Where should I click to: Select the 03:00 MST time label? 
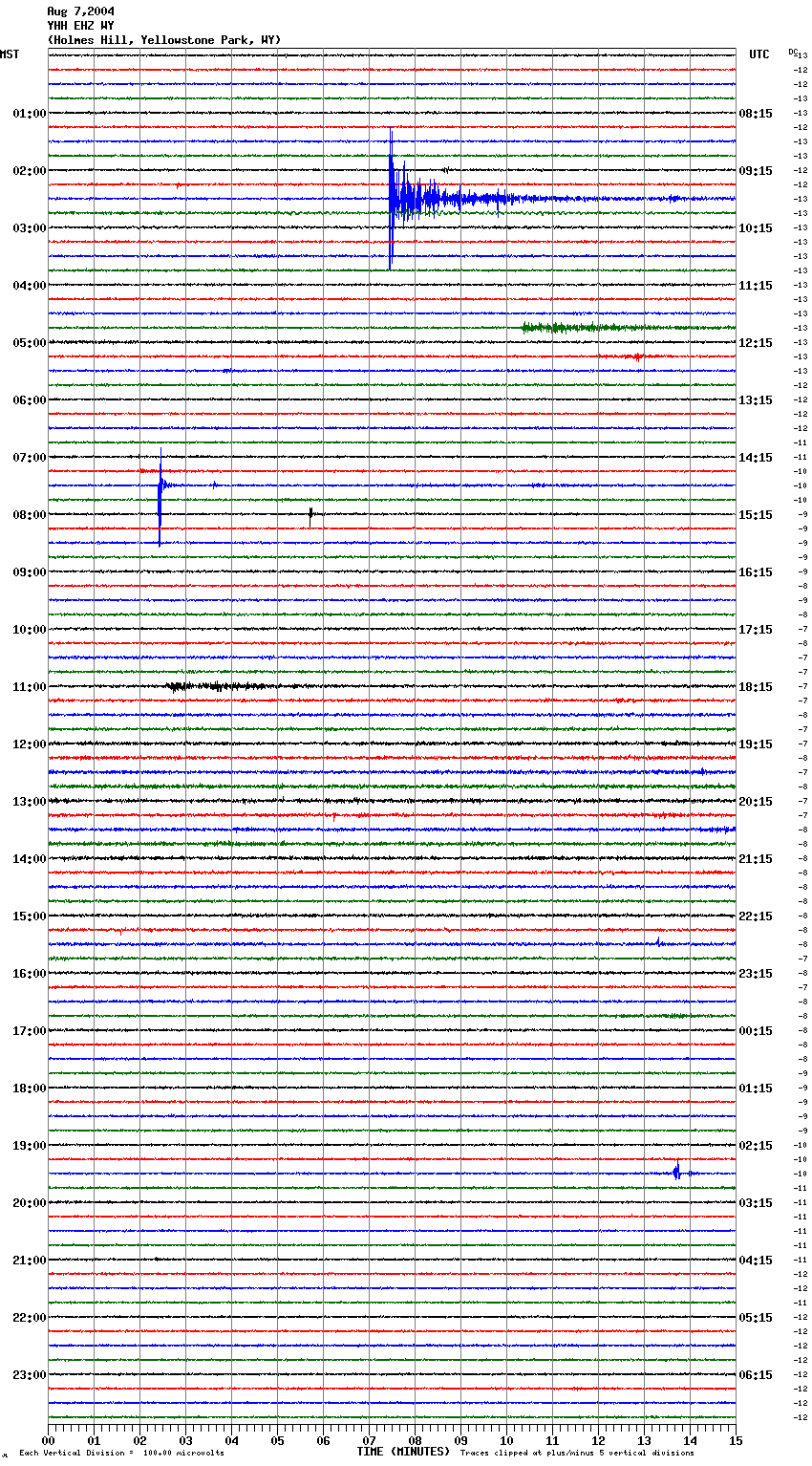pos(30,228)
